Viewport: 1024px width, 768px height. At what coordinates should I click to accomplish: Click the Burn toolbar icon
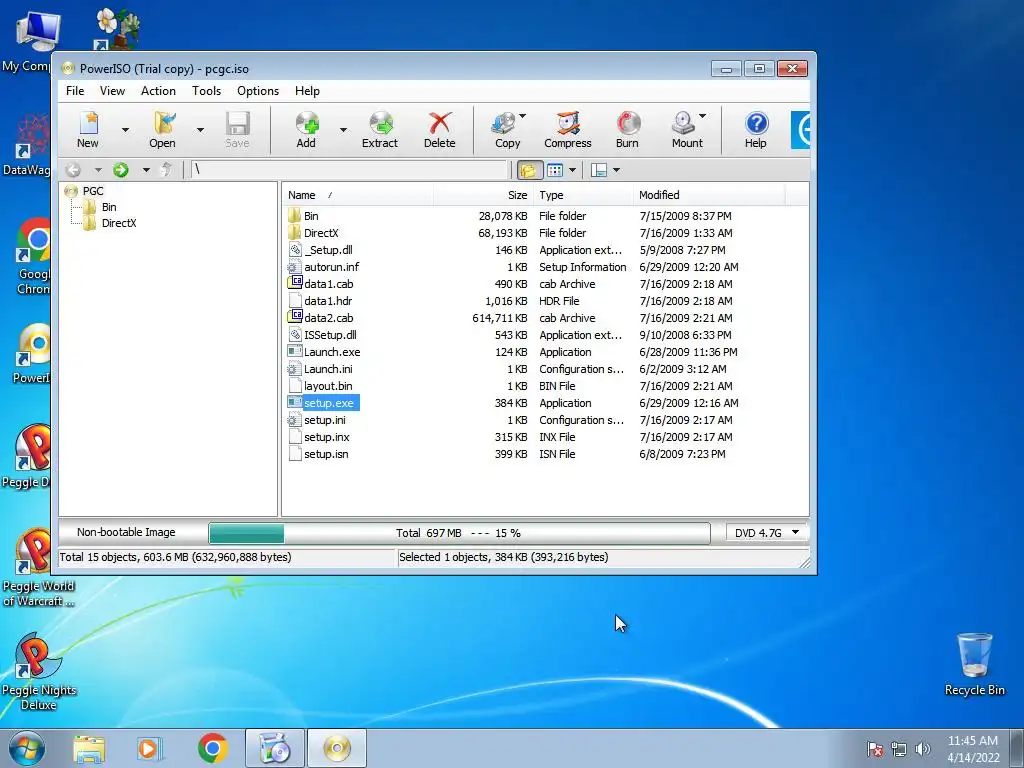pyautogui.click(x=627, y=130)
